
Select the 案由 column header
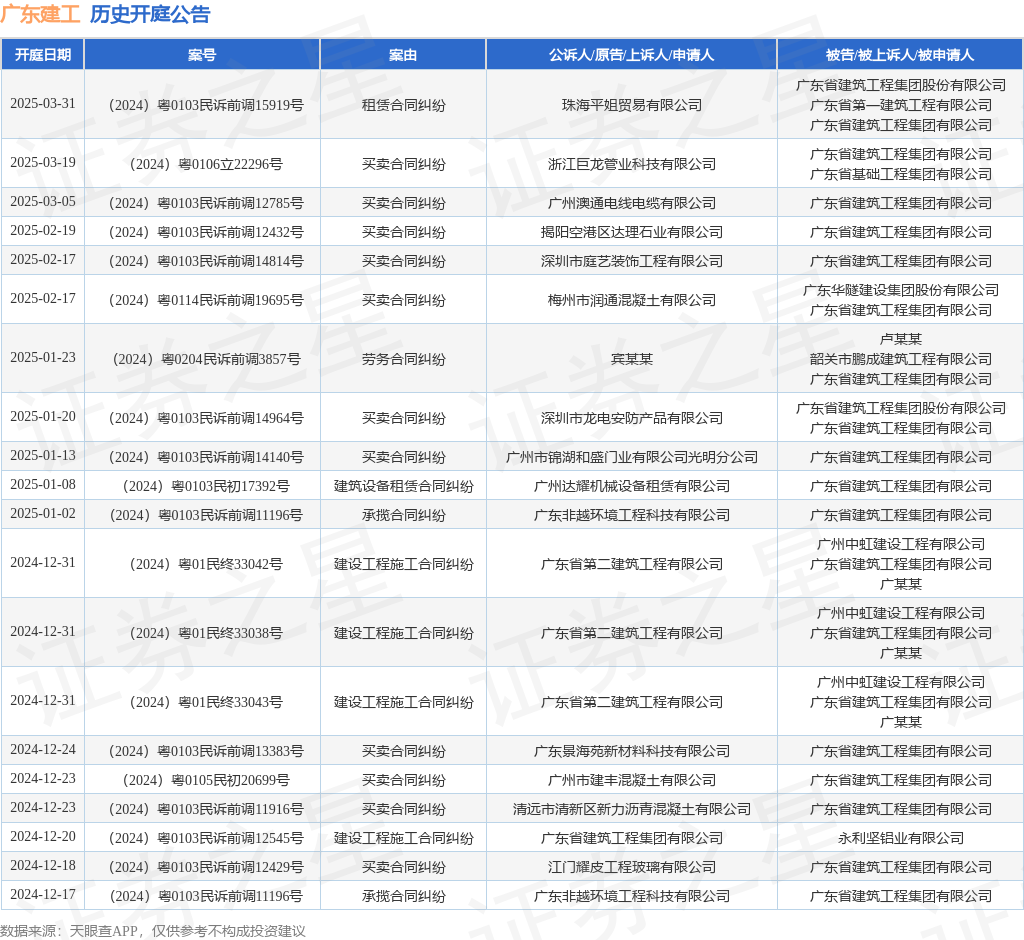pos(403,55)
